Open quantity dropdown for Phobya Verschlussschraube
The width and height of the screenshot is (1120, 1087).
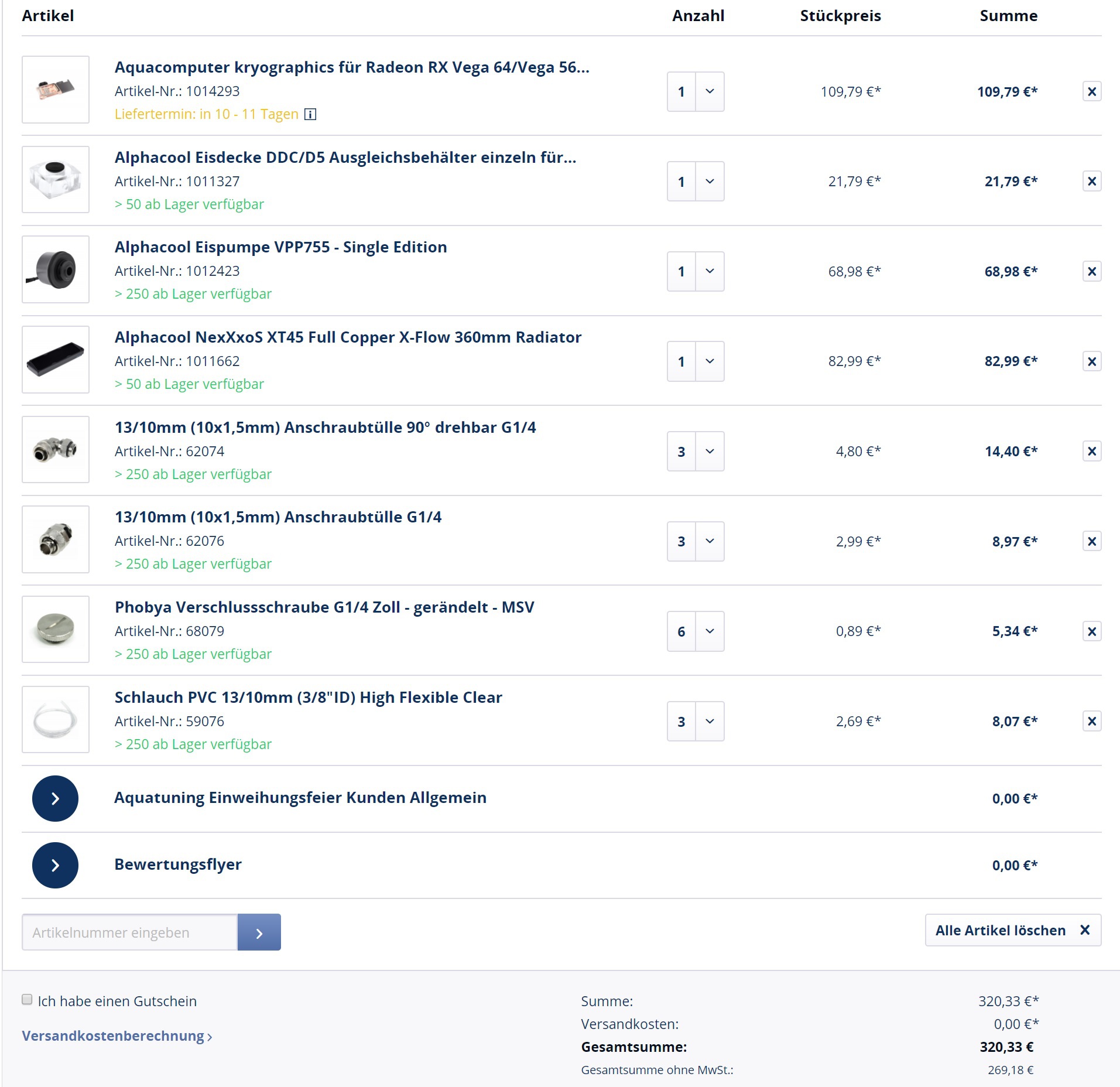tap(710, 631)
